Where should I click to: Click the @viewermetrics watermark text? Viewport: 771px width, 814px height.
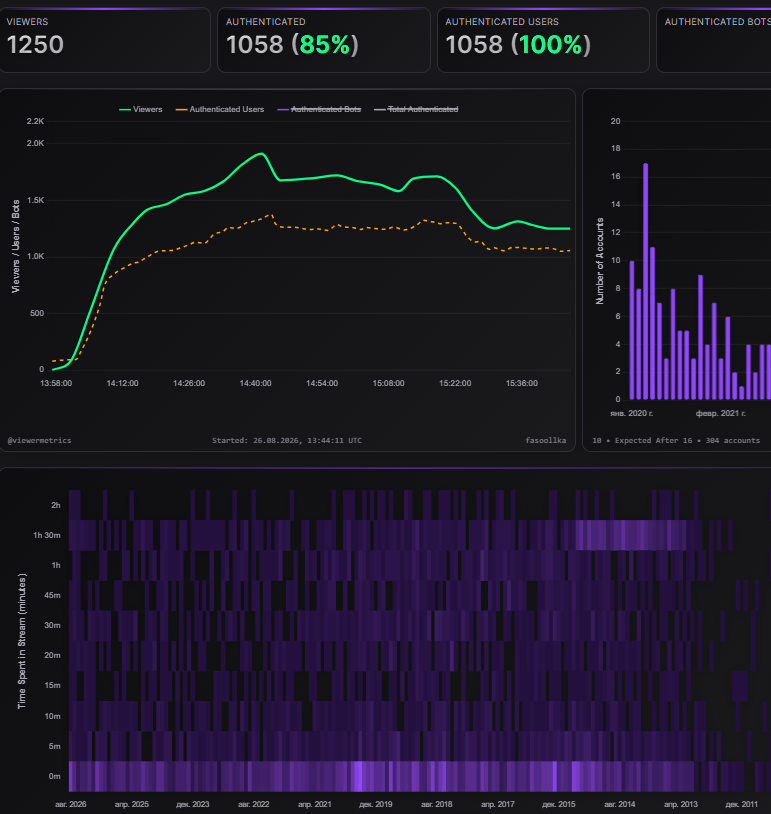tap(39, 440)
